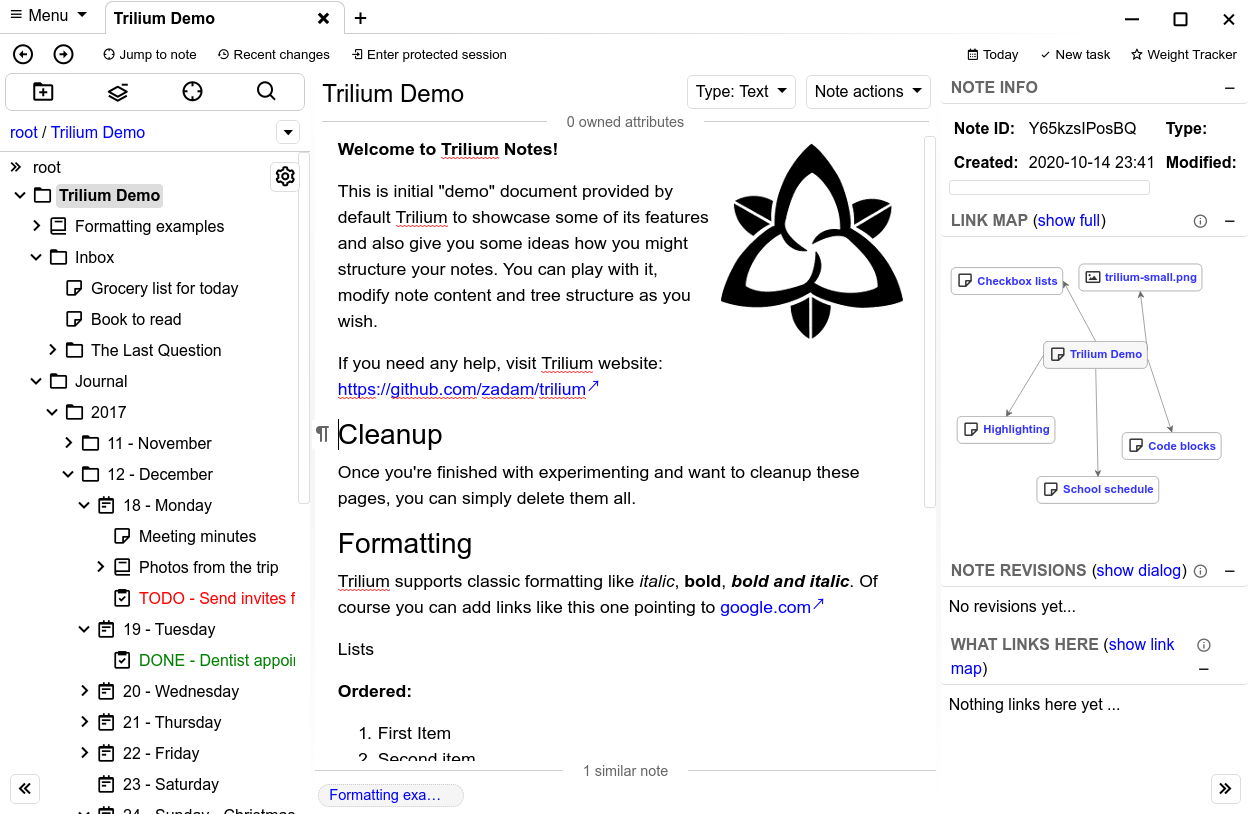This screenshot has height=814, width=1251.
Task: Collapse the right pane with double-chevron button
Action: coord(1225,788)
